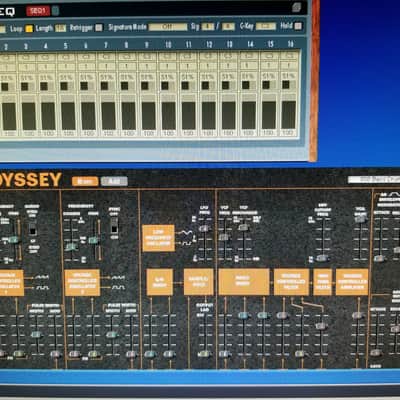Select the LFO square waveform icon
The width and height of the screenshot is (400, 400).
(187, 244)
